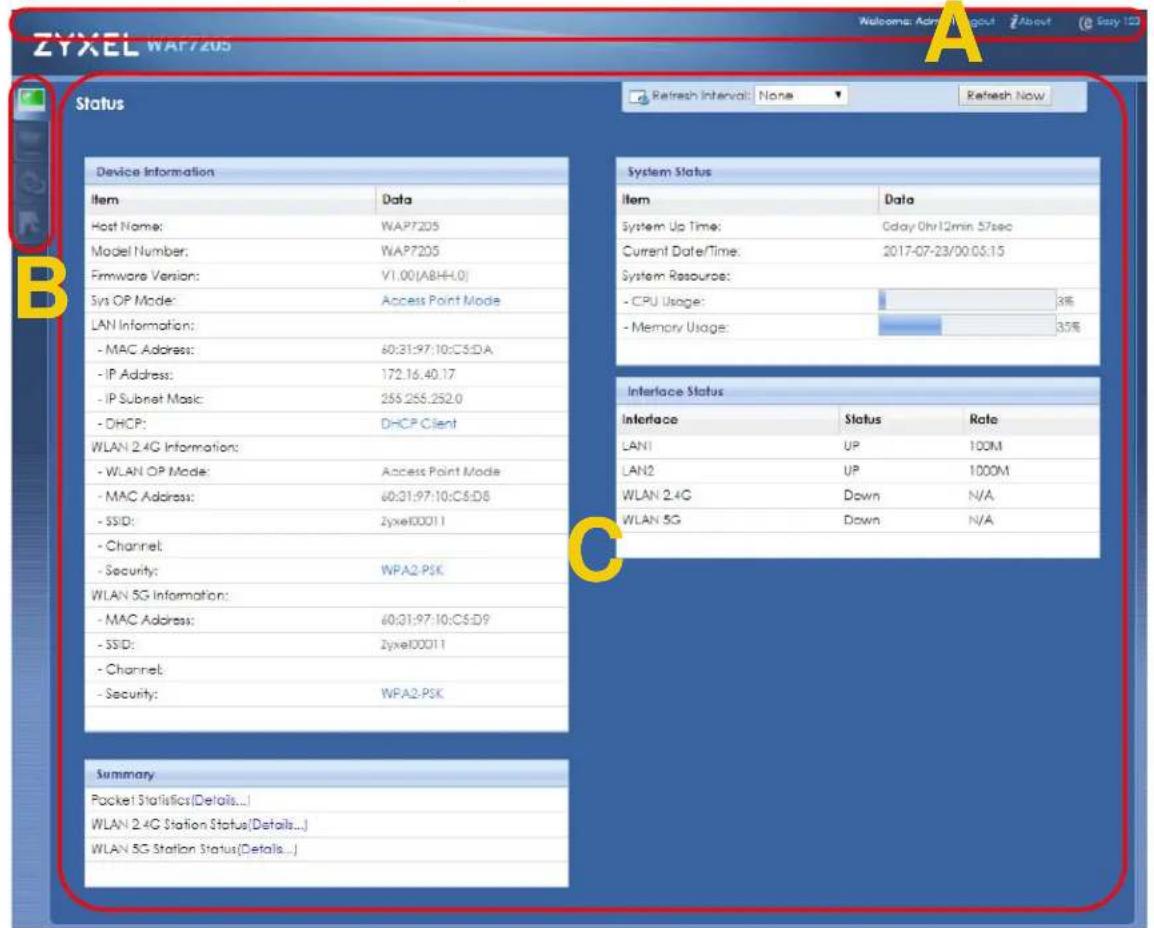
Task: Click the CPU Usage progress bar
Action: pyautogui.click(x=967, y=300)
